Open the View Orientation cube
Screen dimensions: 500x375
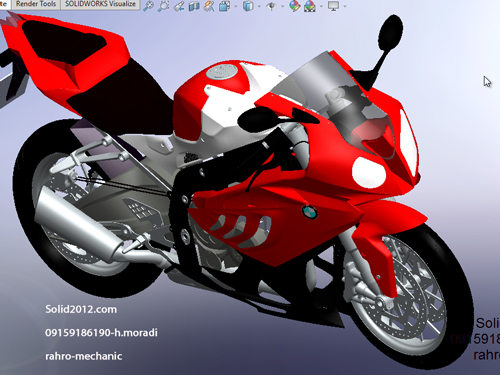click(225, 6)
